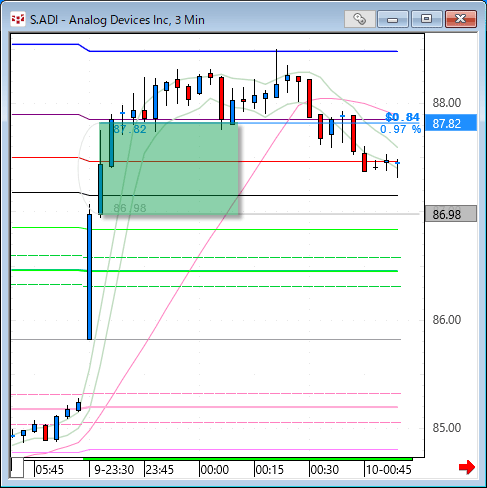Click the 00:00 time axis label
The image size is (487, 488).
[x=215, y=470]
